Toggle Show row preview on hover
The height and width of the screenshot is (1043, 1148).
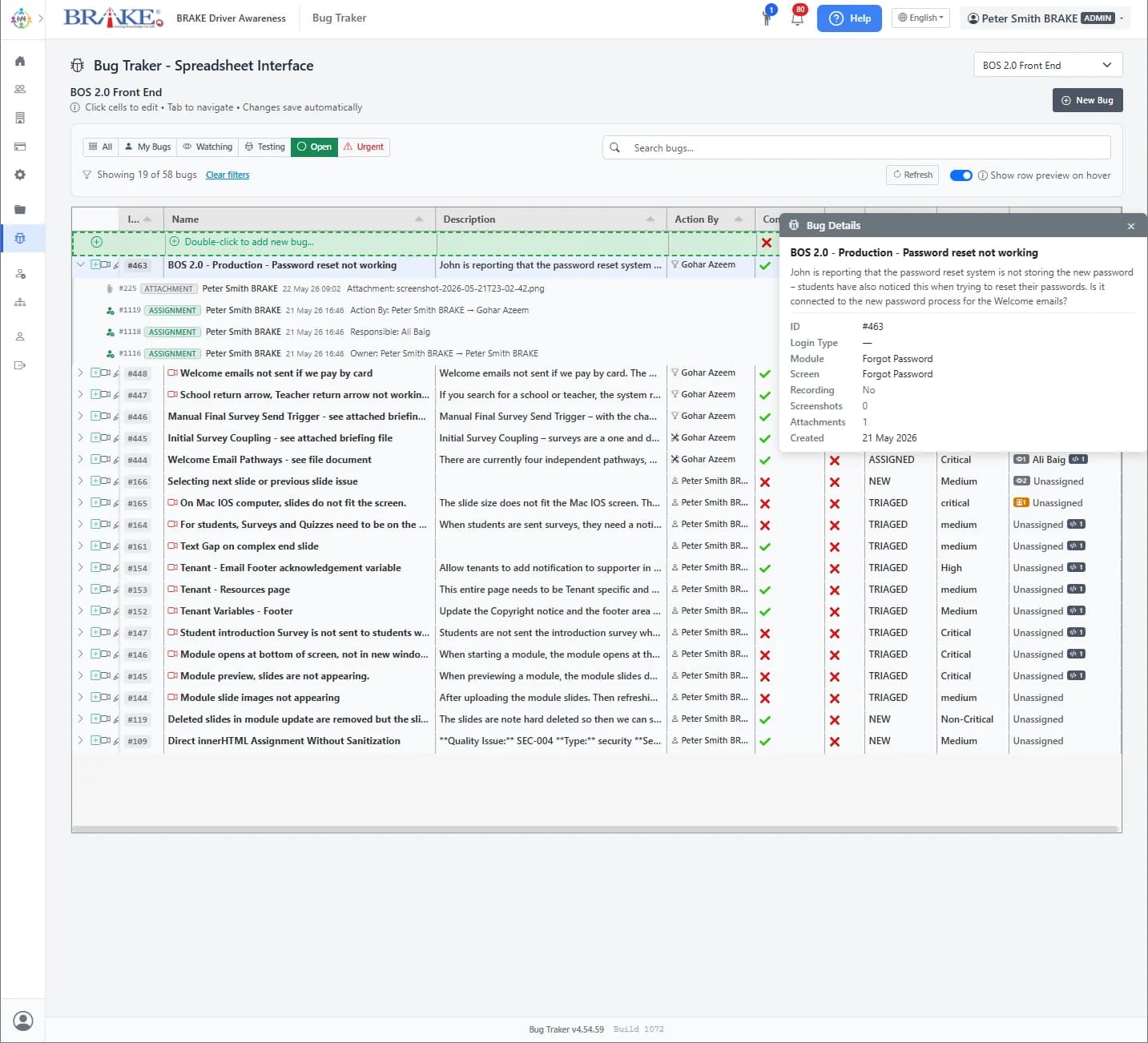961,175
